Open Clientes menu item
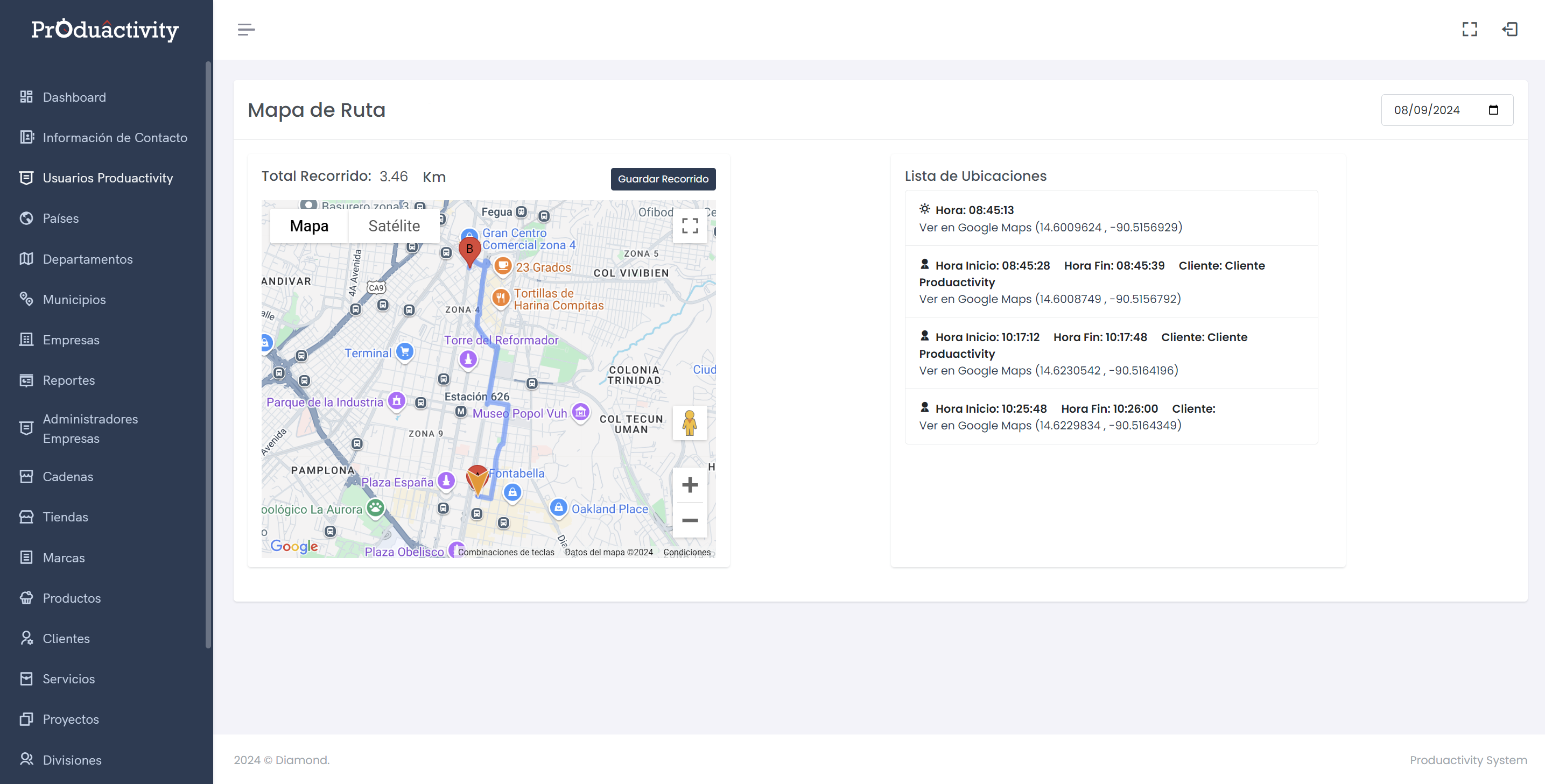The width and height of the screenshot is (1545, 784). [x=66, y=638]
